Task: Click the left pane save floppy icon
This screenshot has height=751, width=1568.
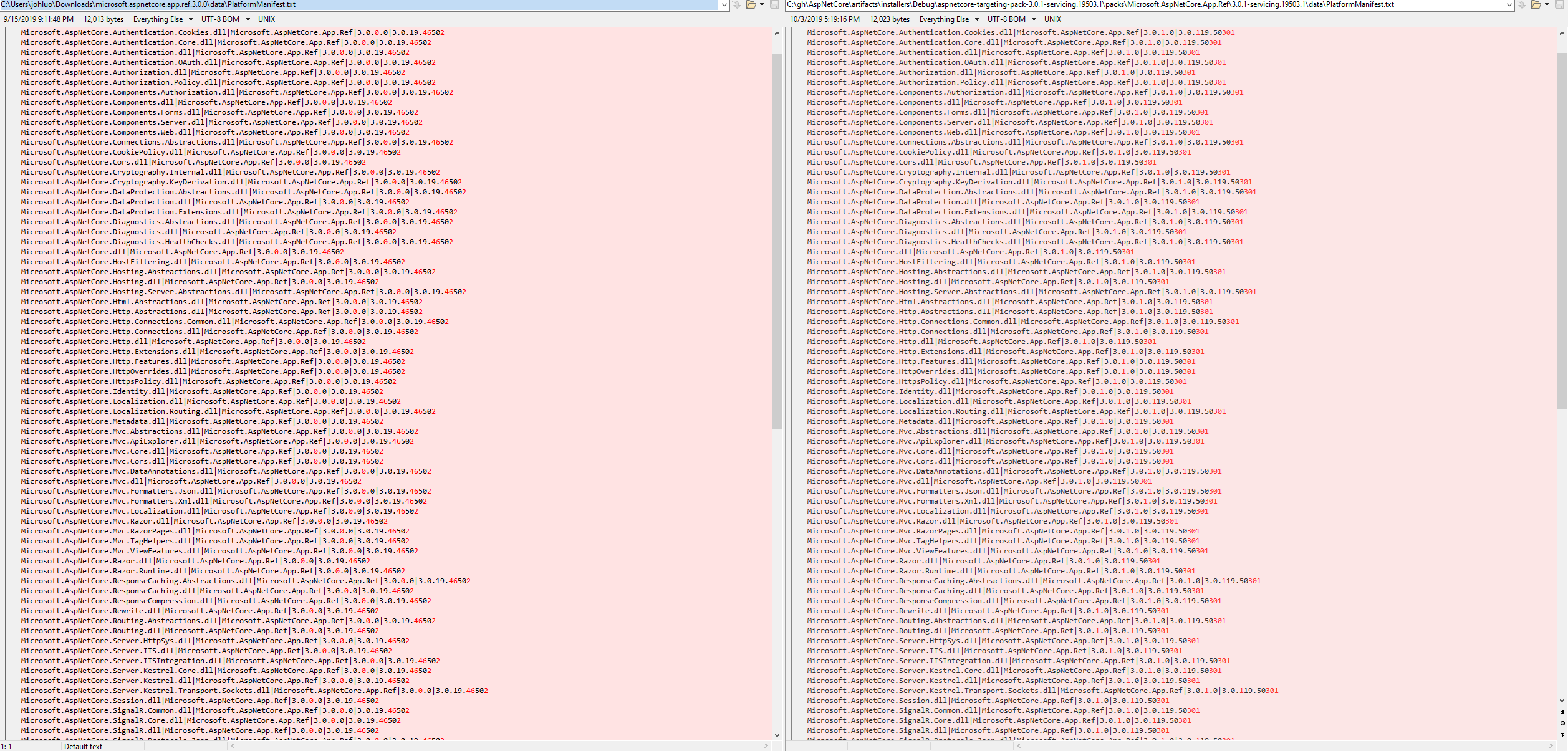Action: (774, 4)
